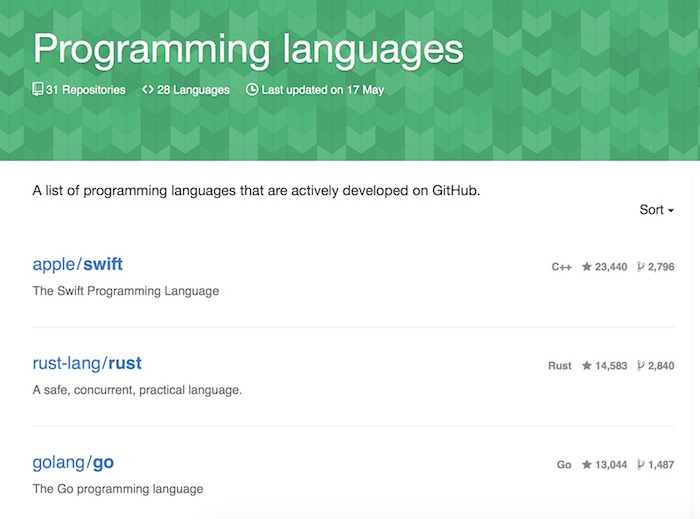Click the repository icon beside 31 Repositories
Image resolution: width=700 pixels, height=519 pixels.
coord(38,90)
